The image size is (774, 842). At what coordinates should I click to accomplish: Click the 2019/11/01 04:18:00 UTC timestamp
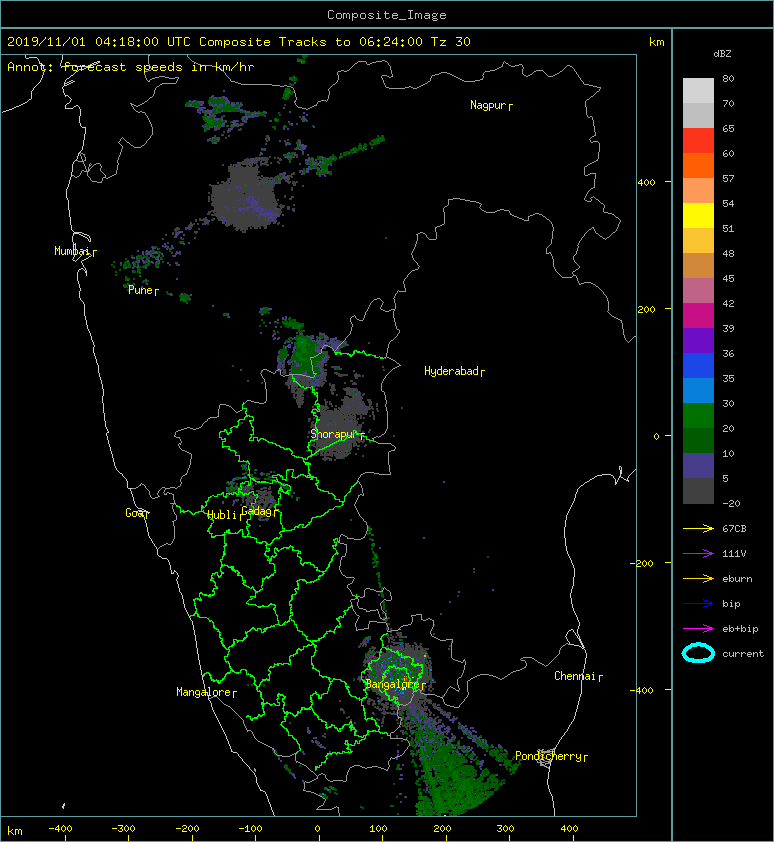coord(99,42)
